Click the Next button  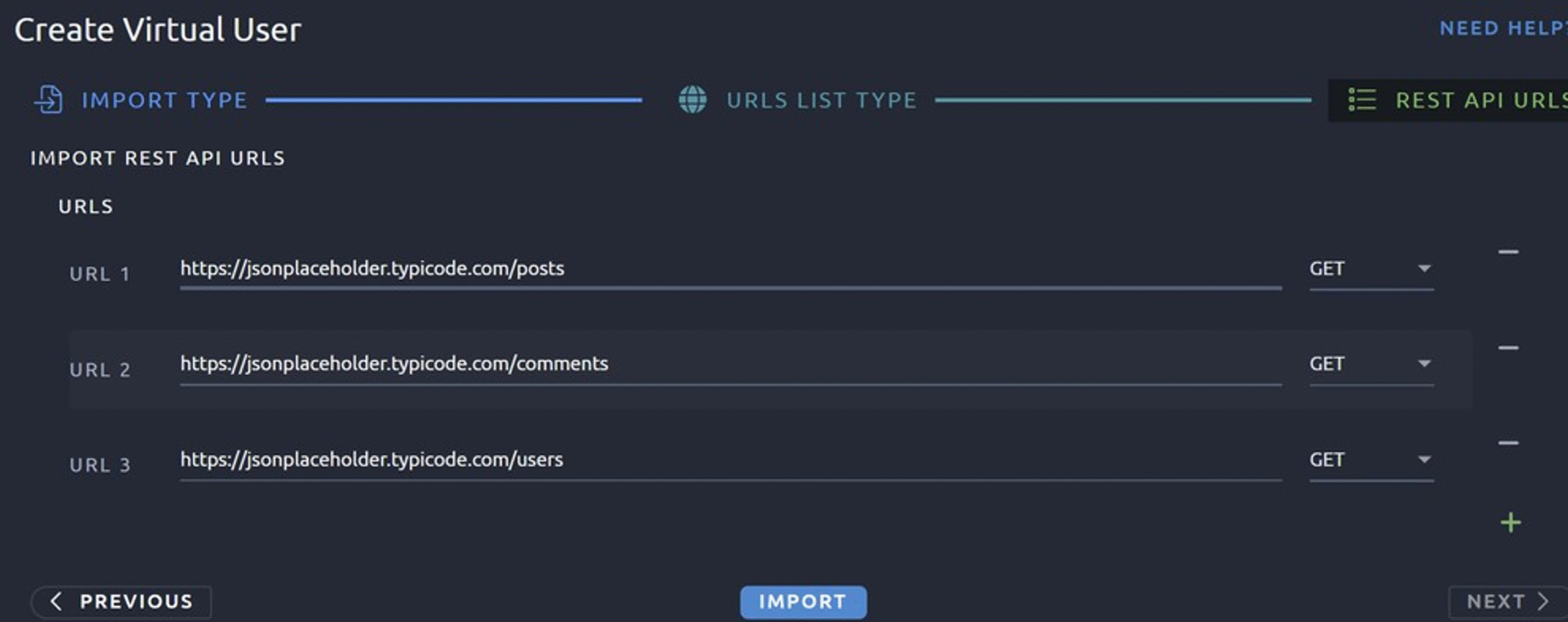pos(1506,602)
